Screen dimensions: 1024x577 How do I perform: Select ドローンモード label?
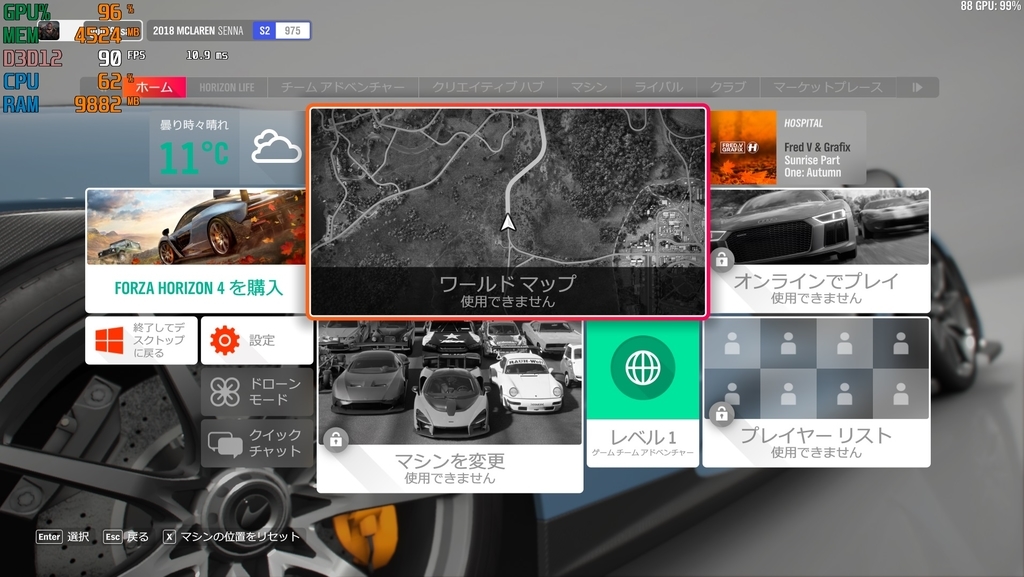click(275, 392)
